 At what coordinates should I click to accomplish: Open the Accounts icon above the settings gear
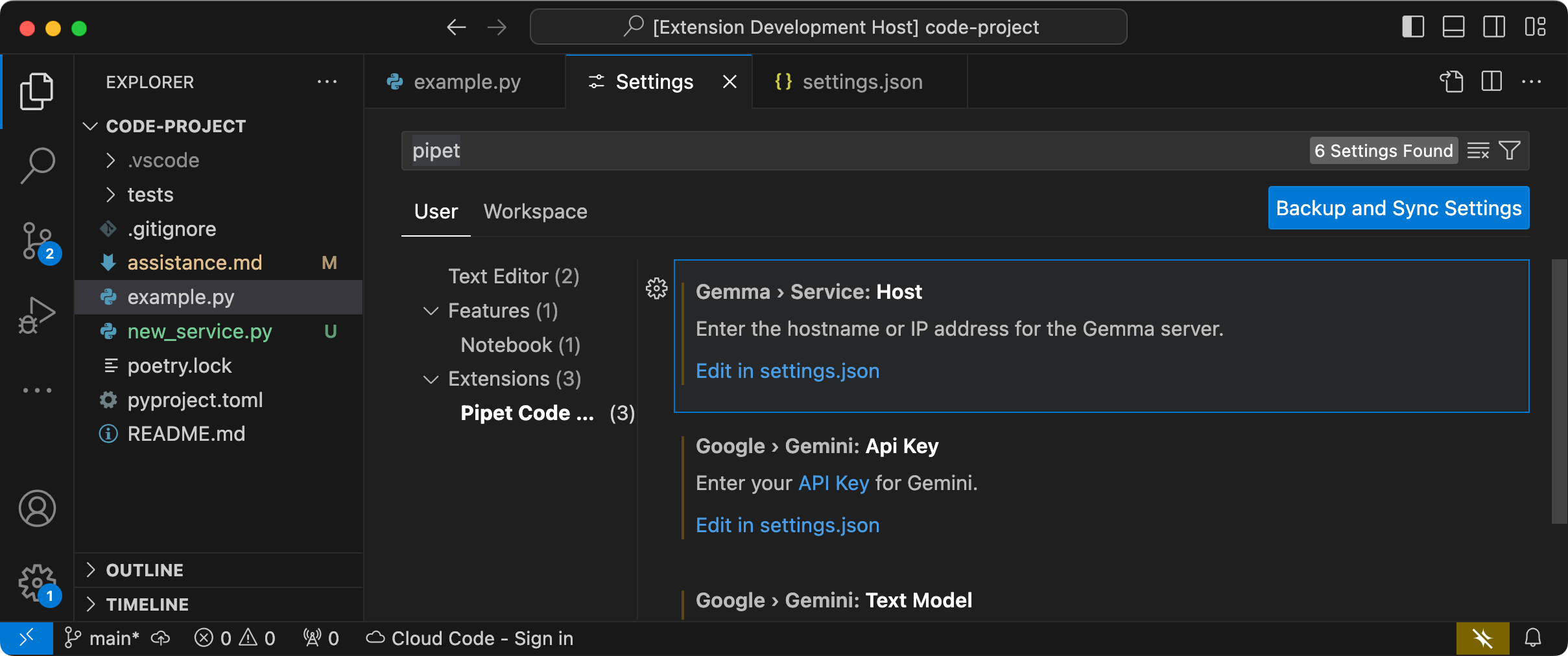click(37, 510)
